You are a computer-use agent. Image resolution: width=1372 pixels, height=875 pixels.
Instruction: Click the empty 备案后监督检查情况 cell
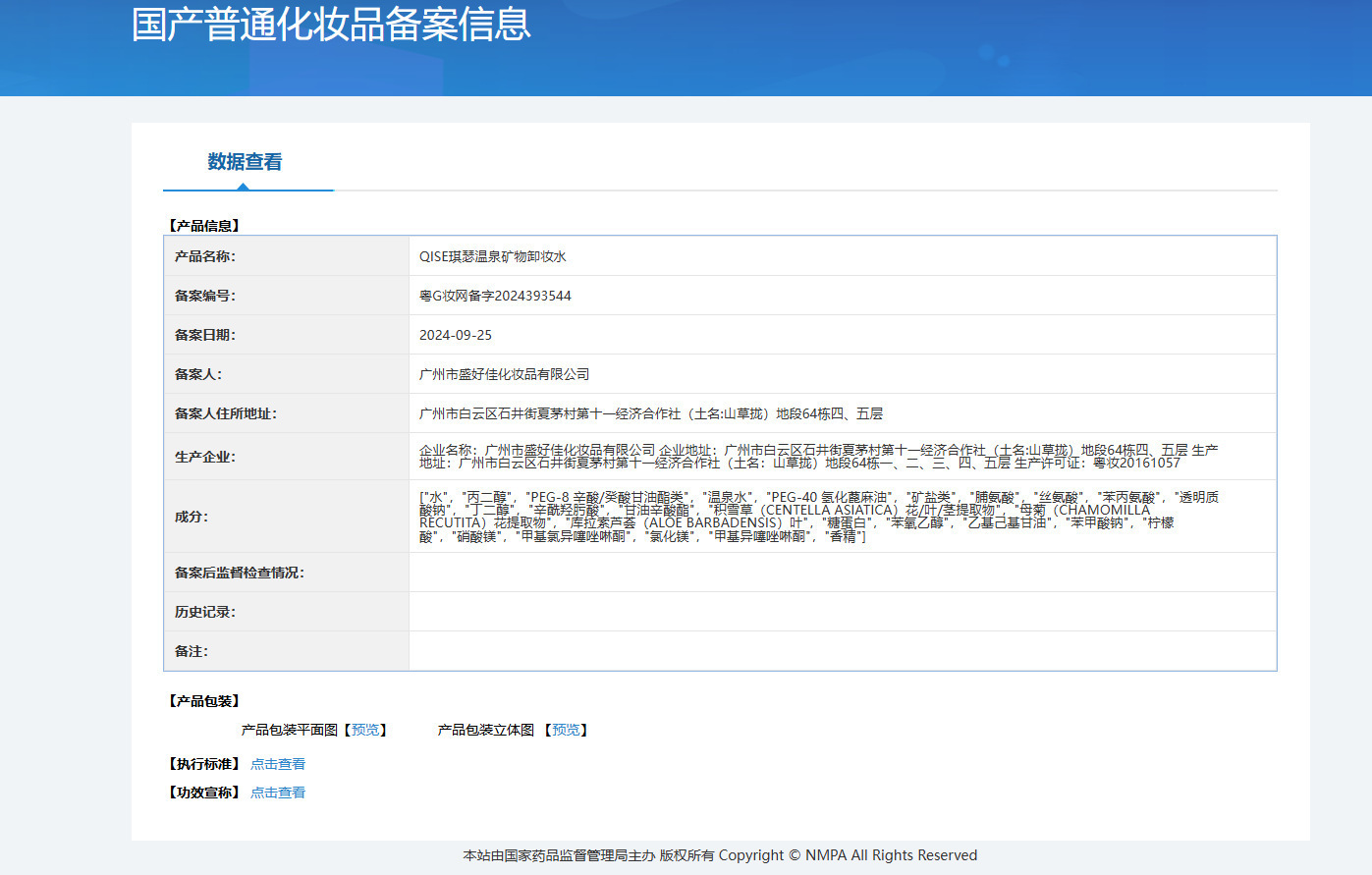point(842,573)
